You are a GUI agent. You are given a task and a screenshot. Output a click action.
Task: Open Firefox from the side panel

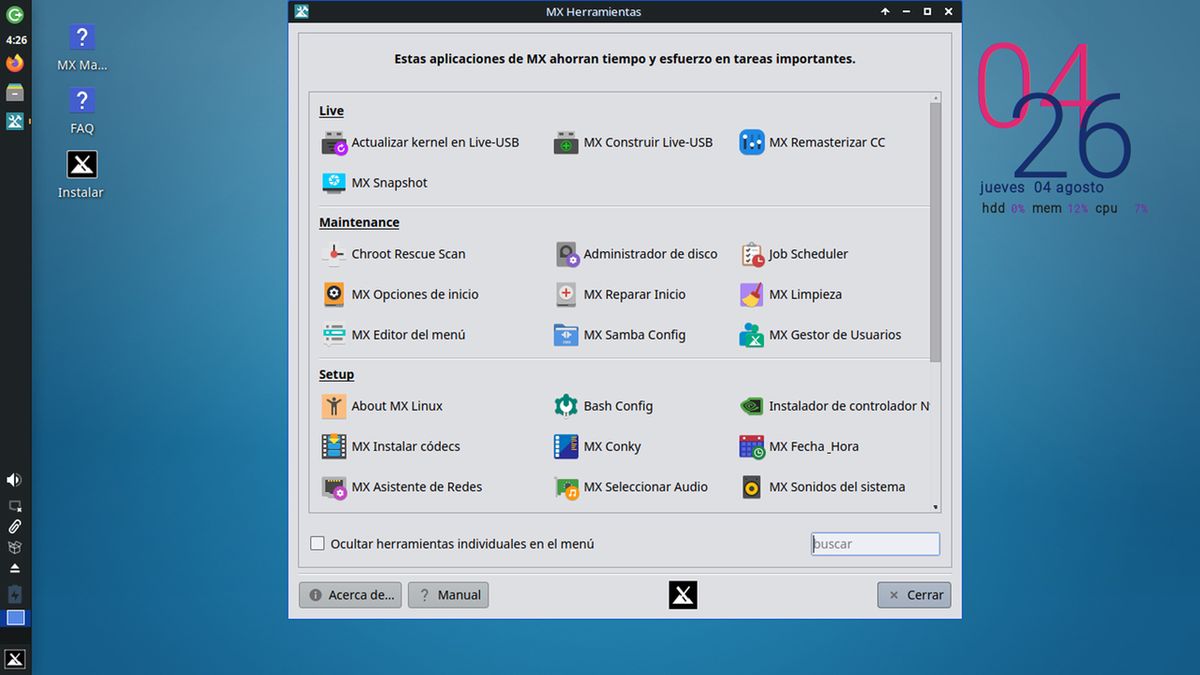(x=15, y=64)
